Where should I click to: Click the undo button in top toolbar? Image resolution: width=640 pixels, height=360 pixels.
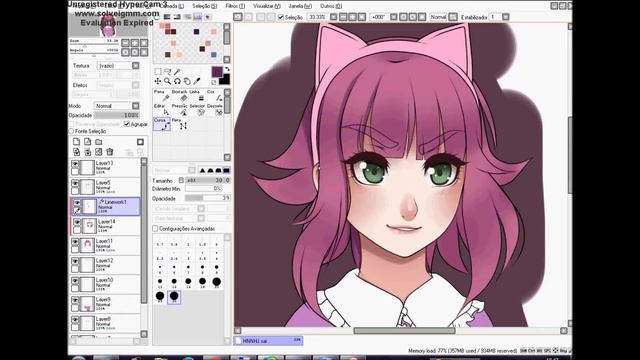tap(238, 17)
